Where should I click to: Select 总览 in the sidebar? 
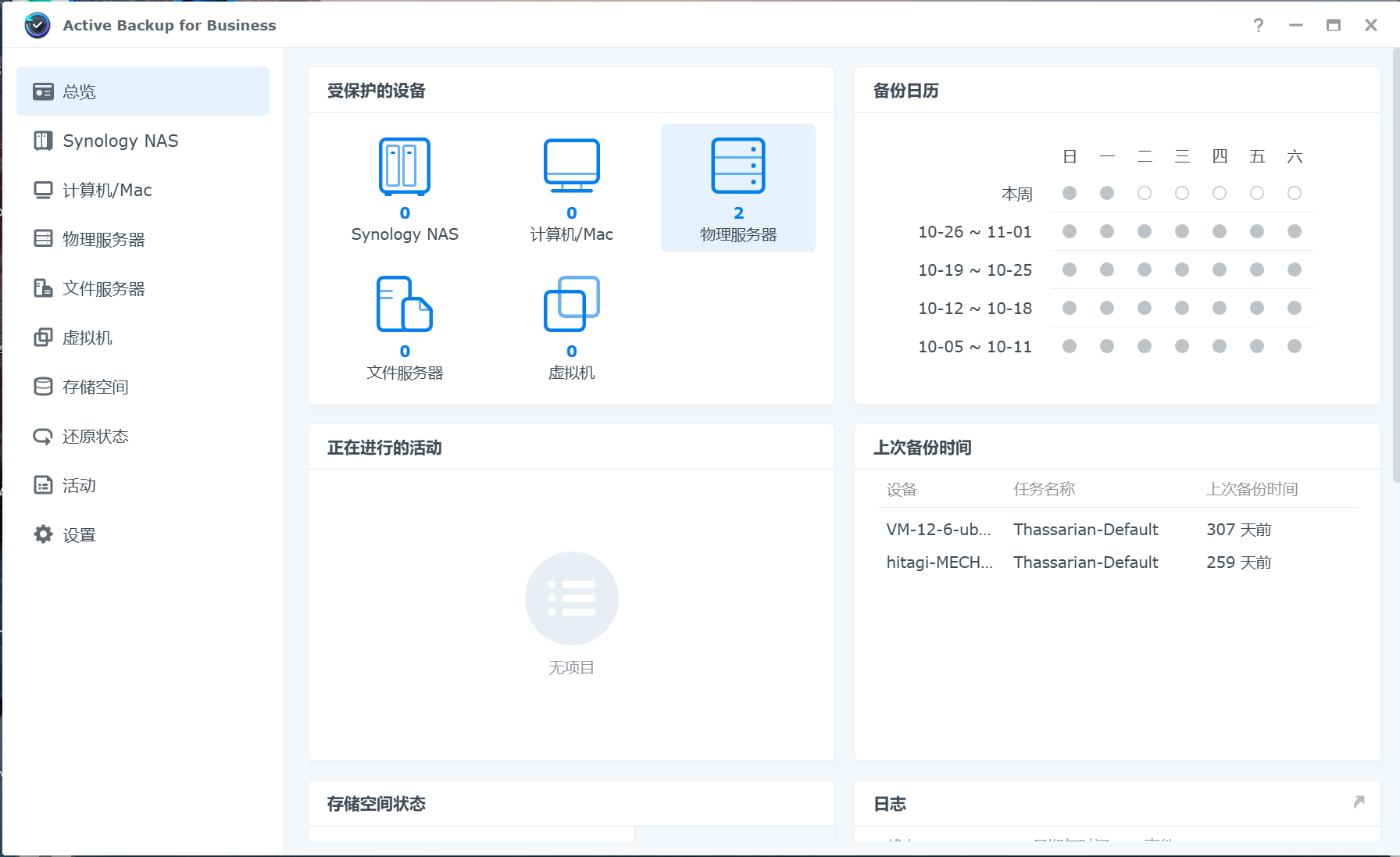pos(79,91)
